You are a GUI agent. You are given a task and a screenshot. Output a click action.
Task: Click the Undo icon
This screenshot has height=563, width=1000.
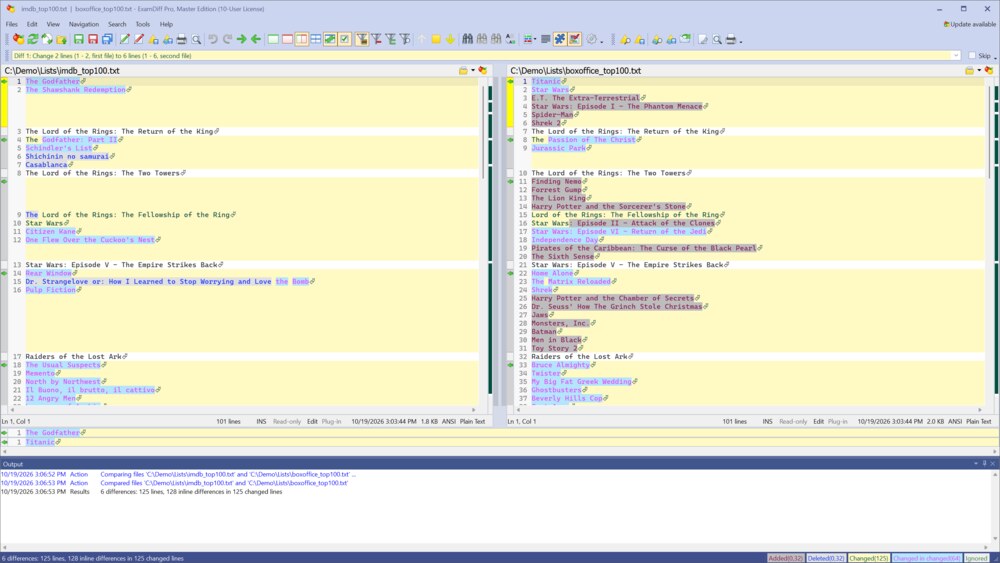pyautogui.click(x=212, y=40)
